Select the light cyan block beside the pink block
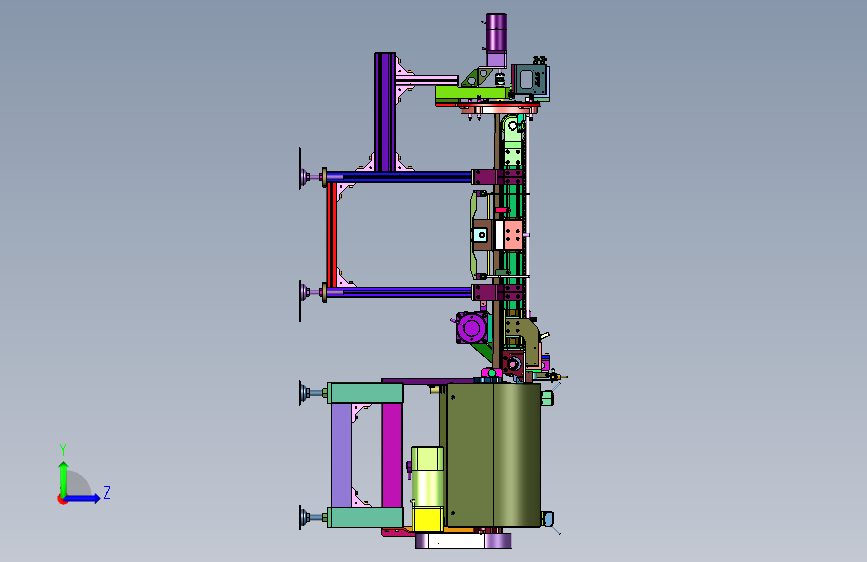The width and height of the screenshot is (867, 562). [x=480, y=235]
